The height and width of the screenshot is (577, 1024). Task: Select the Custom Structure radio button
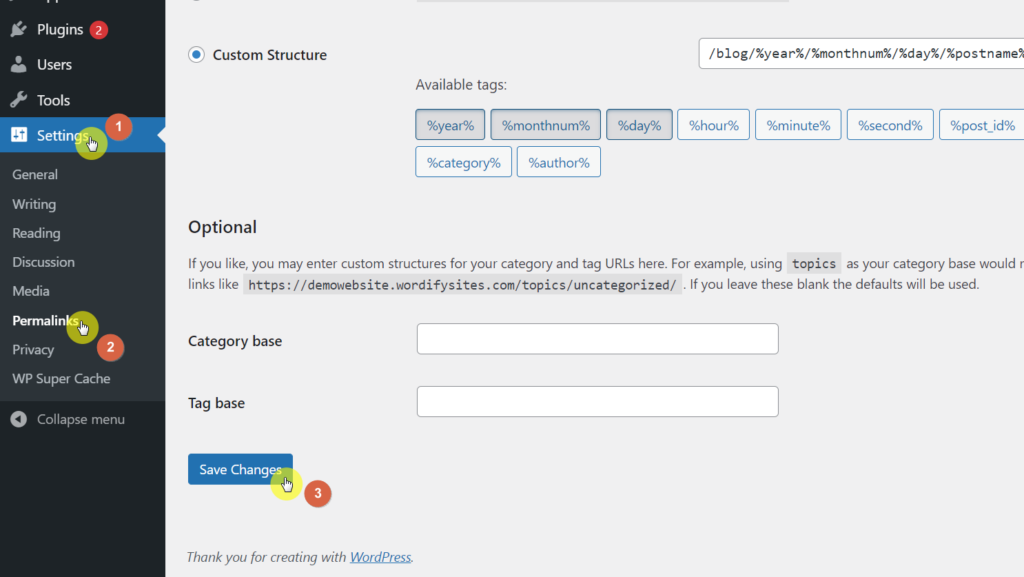pyautogui.click(x=197, y=55)
